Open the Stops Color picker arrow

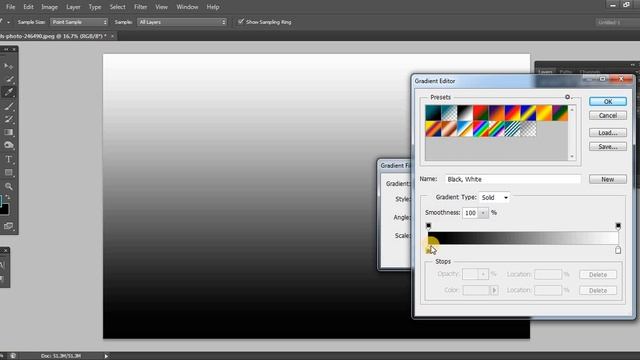point(494,290)
